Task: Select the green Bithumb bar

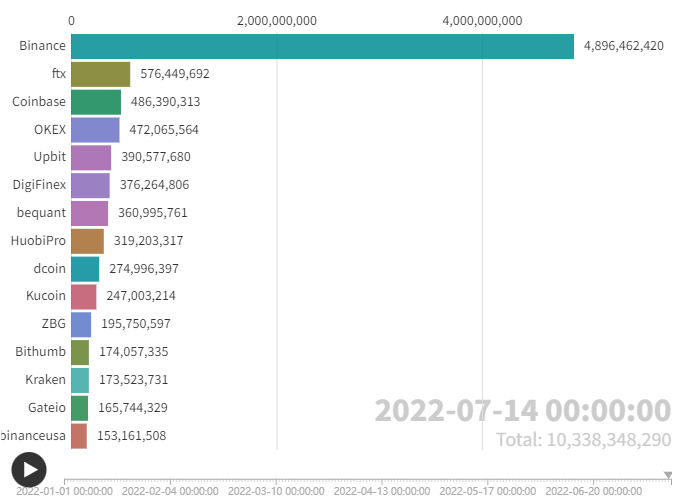Action: 80,352
